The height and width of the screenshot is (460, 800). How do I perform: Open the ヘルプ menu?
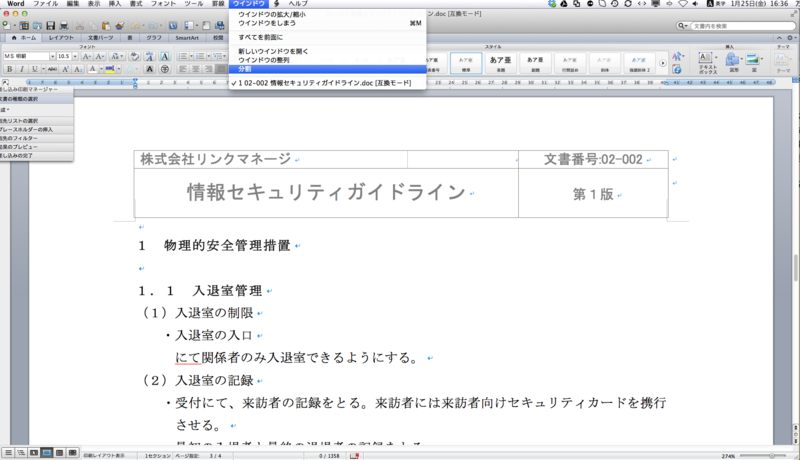coord(298,4)
